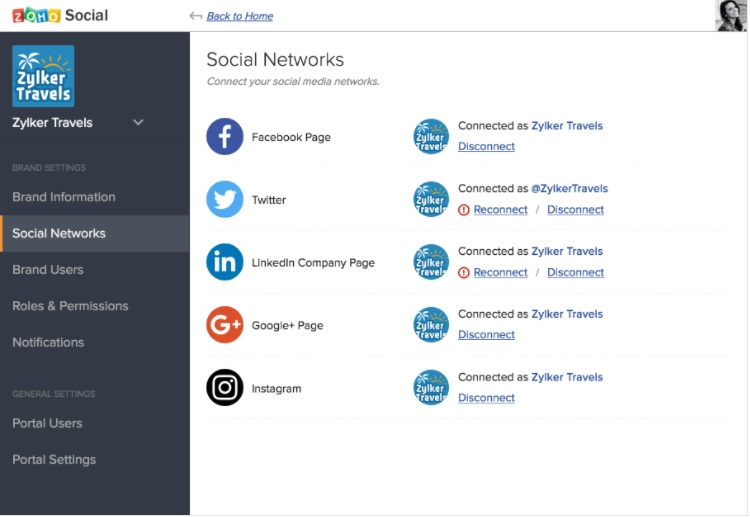Disconnect the Facebook Page
The image size is (750, 517).
pos(486,147)
